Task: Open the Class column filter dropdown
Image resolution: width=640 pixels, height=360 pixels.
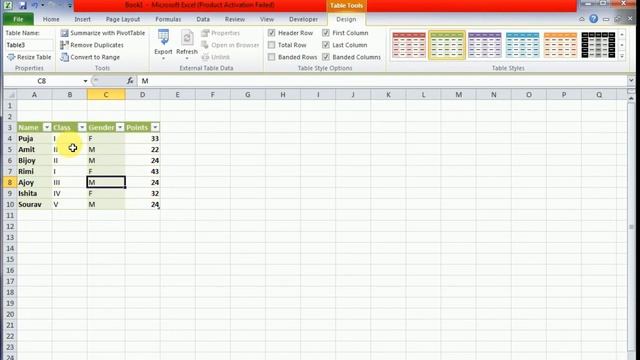Action: coord(82,127)
